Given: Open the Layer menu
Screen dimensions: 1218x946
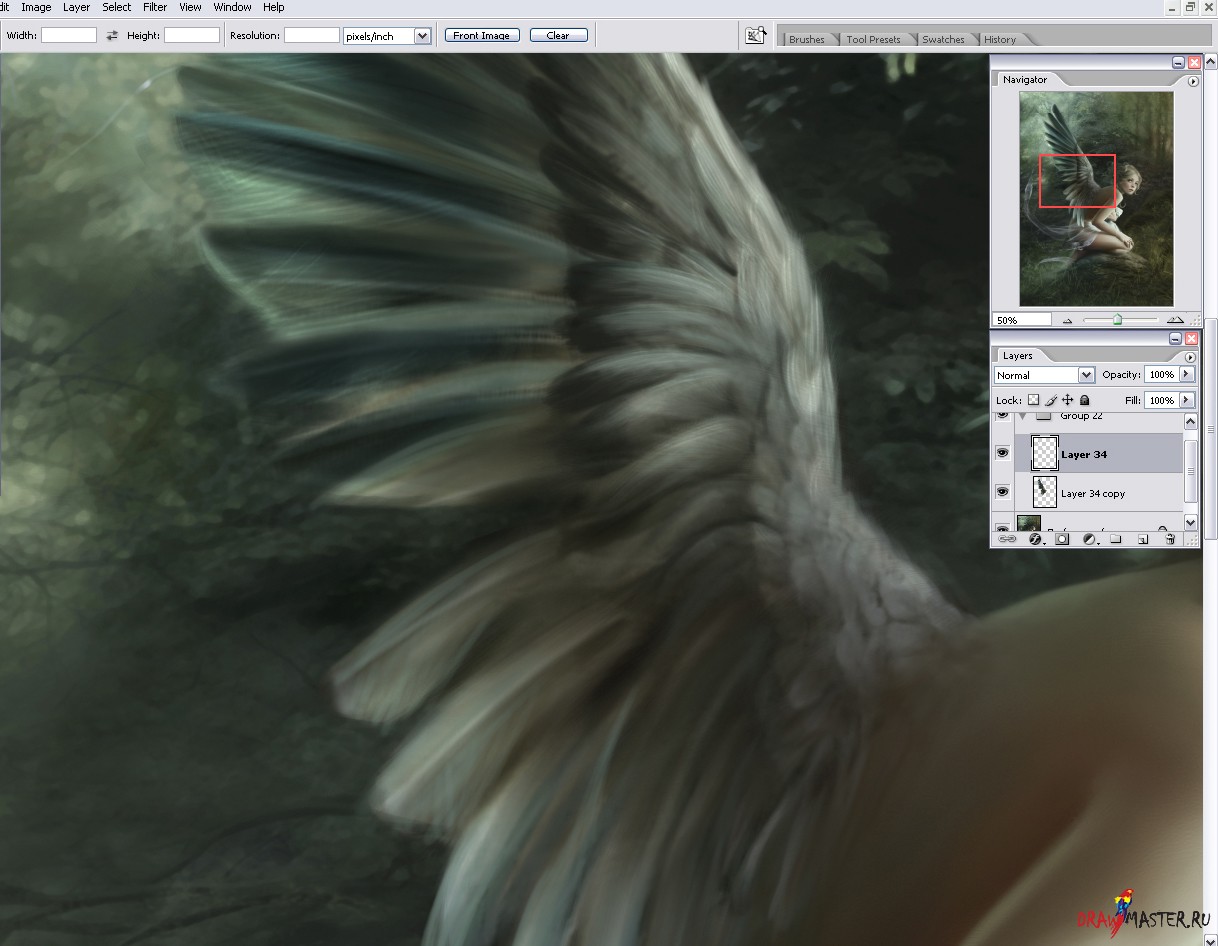Looking at the screenshot, I should [x=76, y=7].
